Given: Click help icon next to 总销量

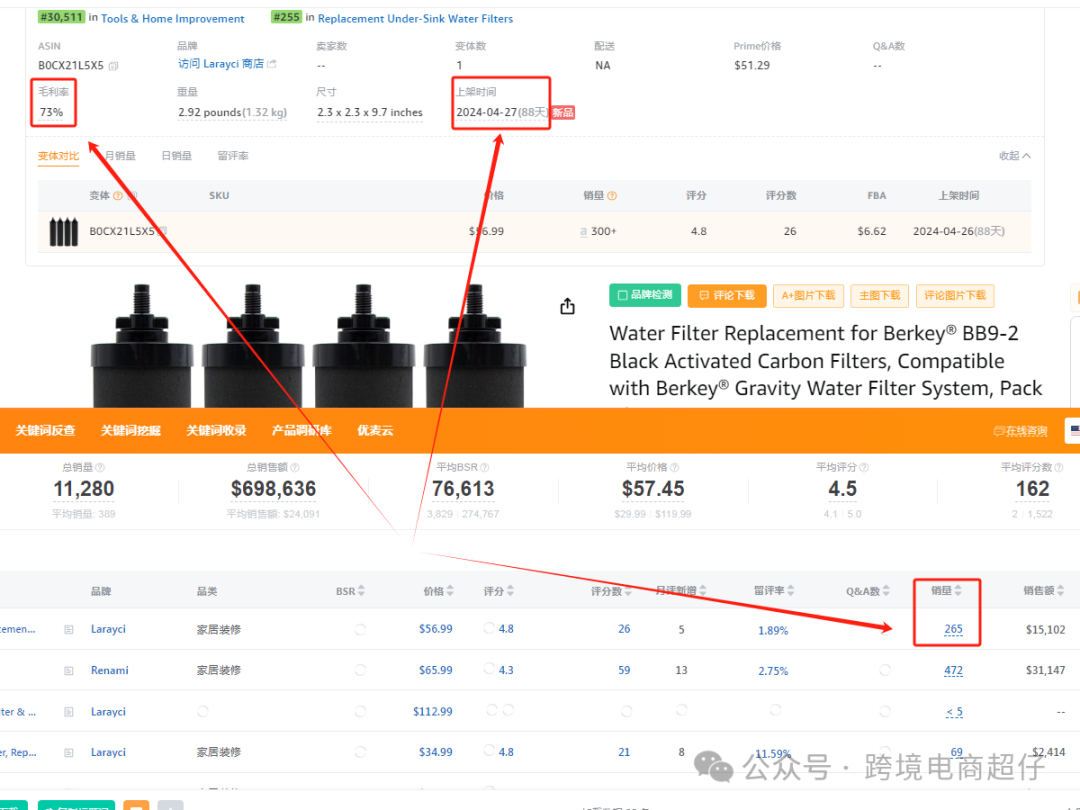Looking at the screenshot, I should coord(100,467).
